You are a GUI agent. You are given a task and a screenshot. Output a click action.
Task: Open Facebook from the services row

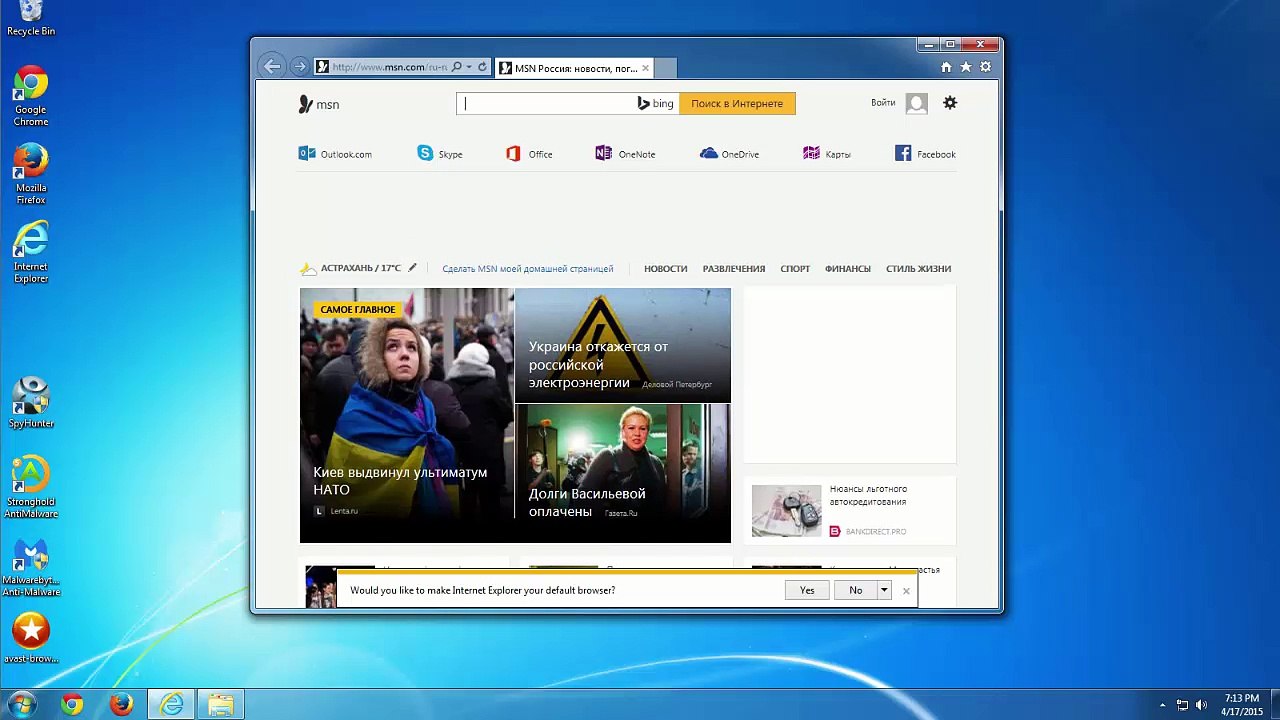925,154
